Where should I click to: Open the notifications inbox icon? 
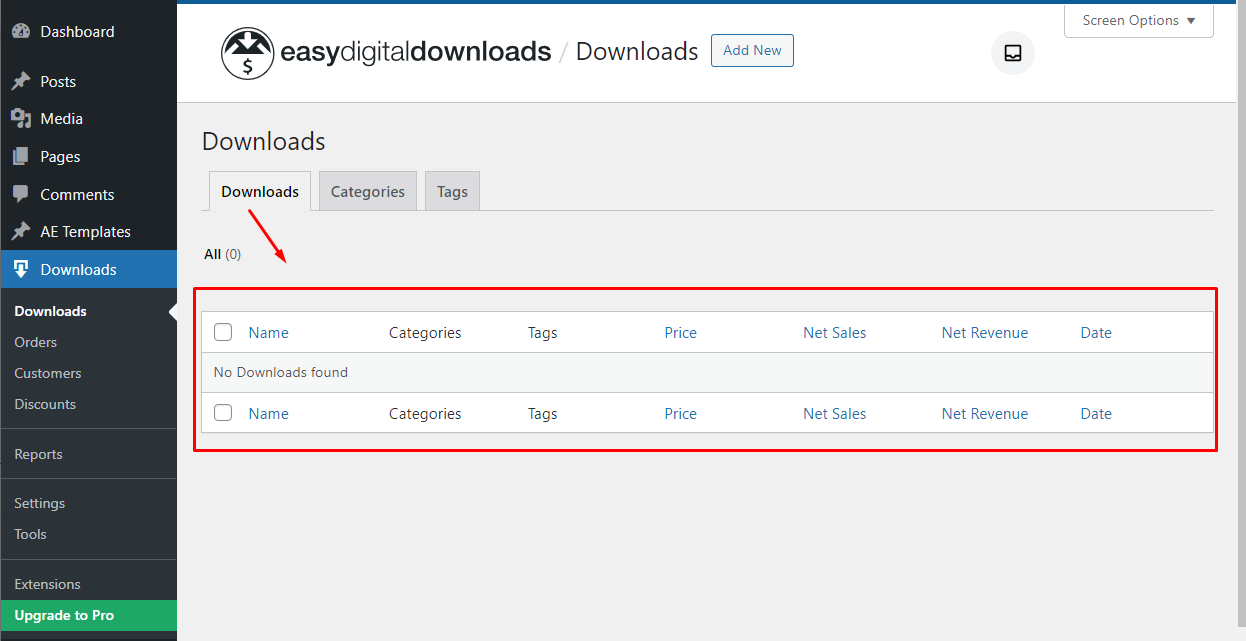(x=1012, y=52)
